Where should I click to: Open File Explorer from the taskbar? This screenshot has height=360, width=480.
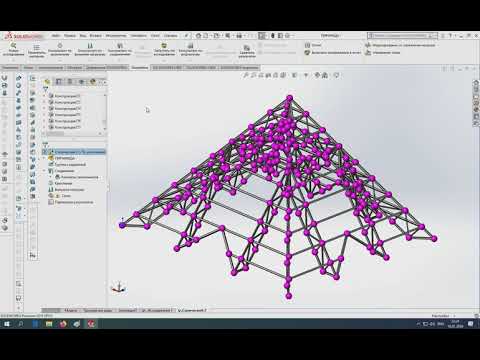pyautogui.click(x=49, y=324)
